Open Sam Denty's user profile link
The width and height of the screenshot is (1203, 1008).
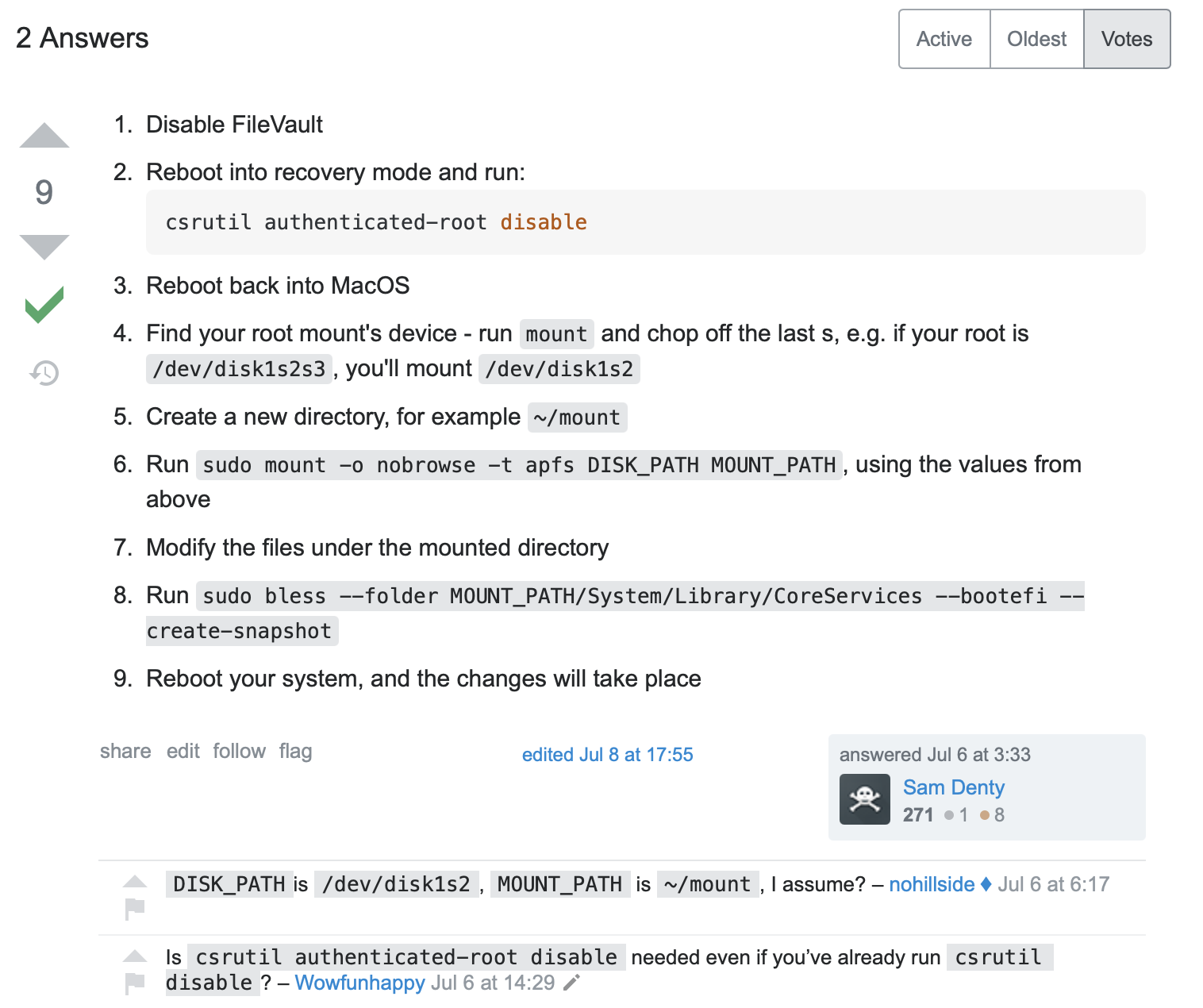click(x=953, y=787)
